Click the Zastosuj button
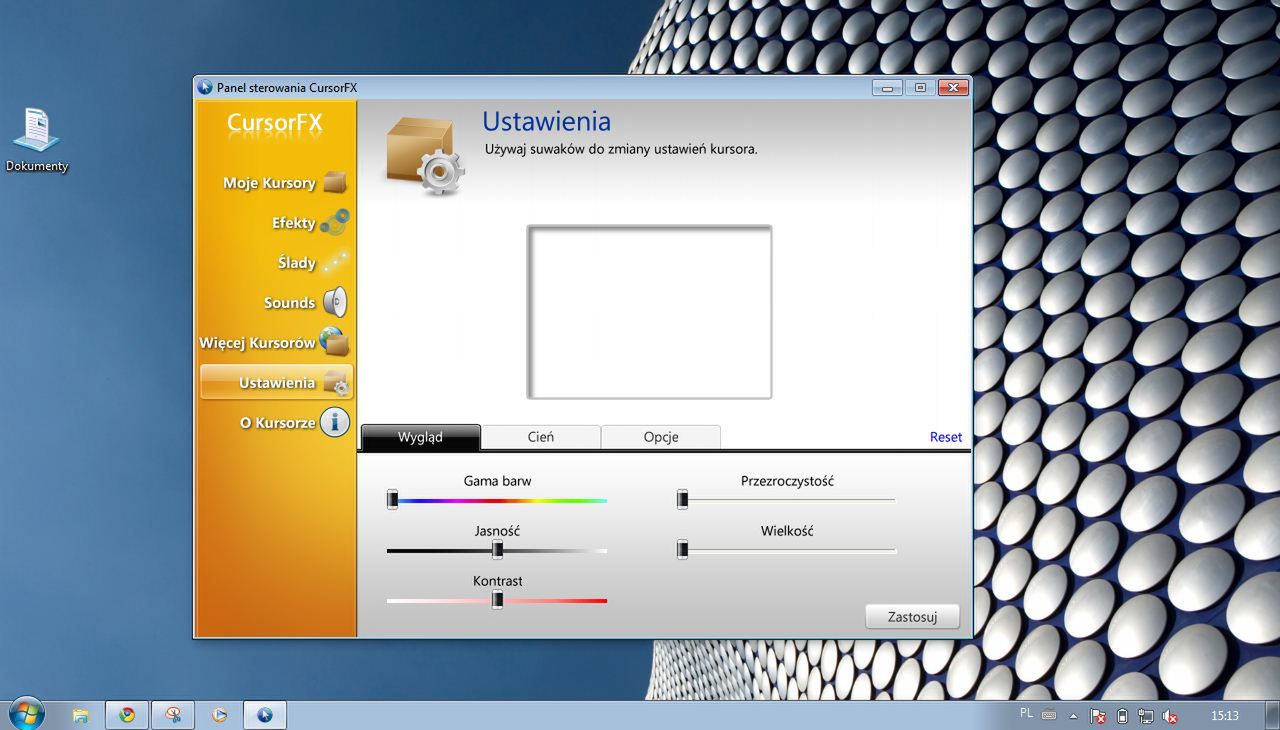 (912, 617)
